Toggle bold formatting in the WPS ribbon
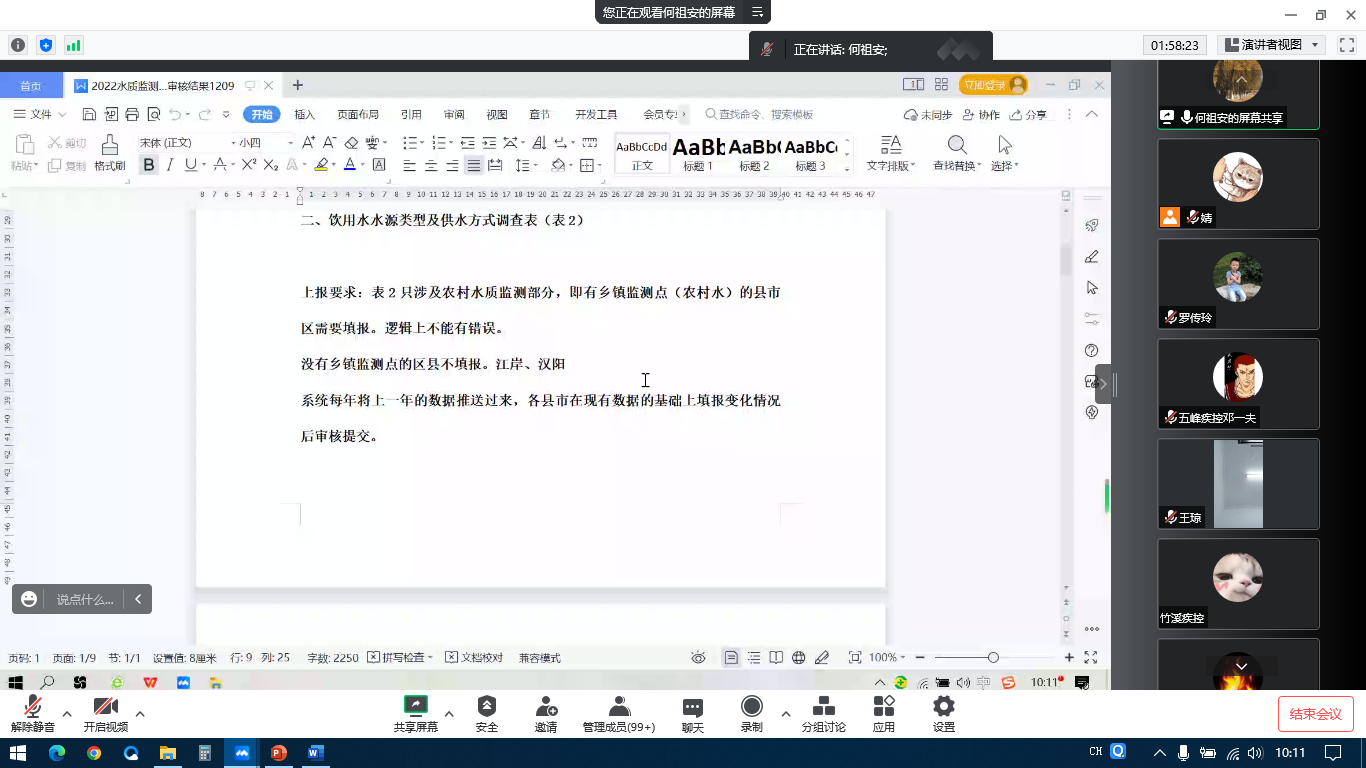 tap(149, 165)
